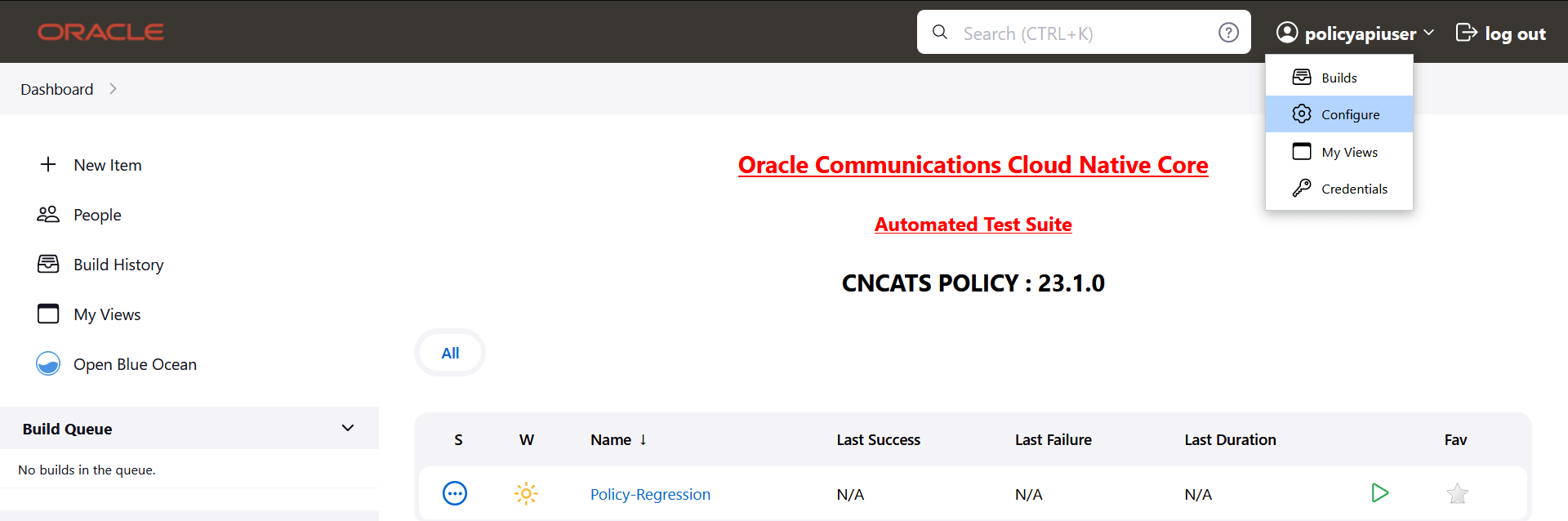Open search help question mark icon
The height and width of the screenshot is (521, 1568).
point(1228,32)
